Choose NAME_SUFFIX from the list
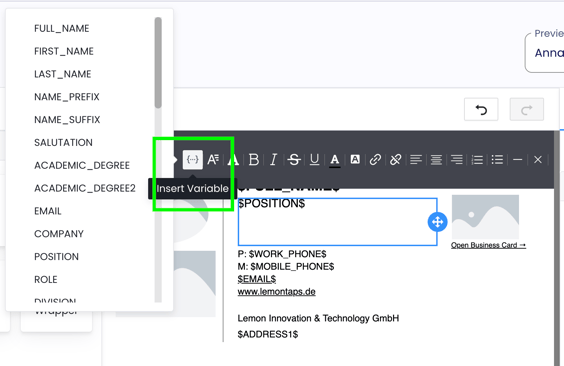The height and width of the screenshot is (366, 564). (67, 120)
